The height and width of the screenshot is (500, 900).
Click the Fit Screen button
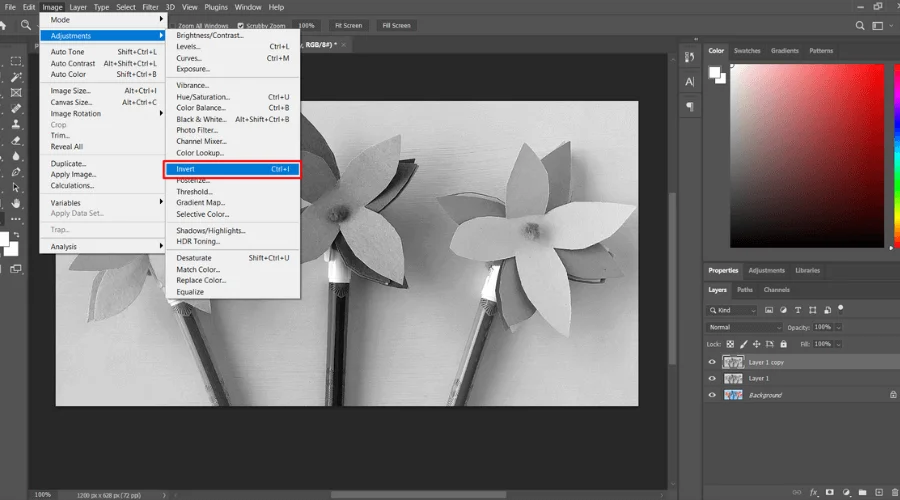click(x=348, y=25)
